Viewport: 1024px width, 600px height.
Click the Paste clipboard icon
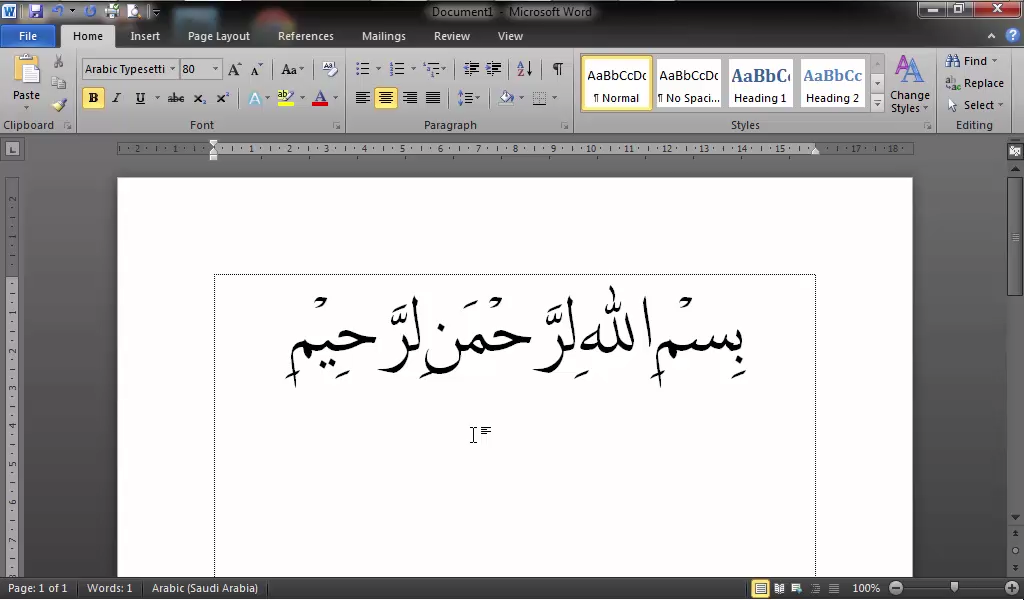pyautogui.click(x=26, y=71)
